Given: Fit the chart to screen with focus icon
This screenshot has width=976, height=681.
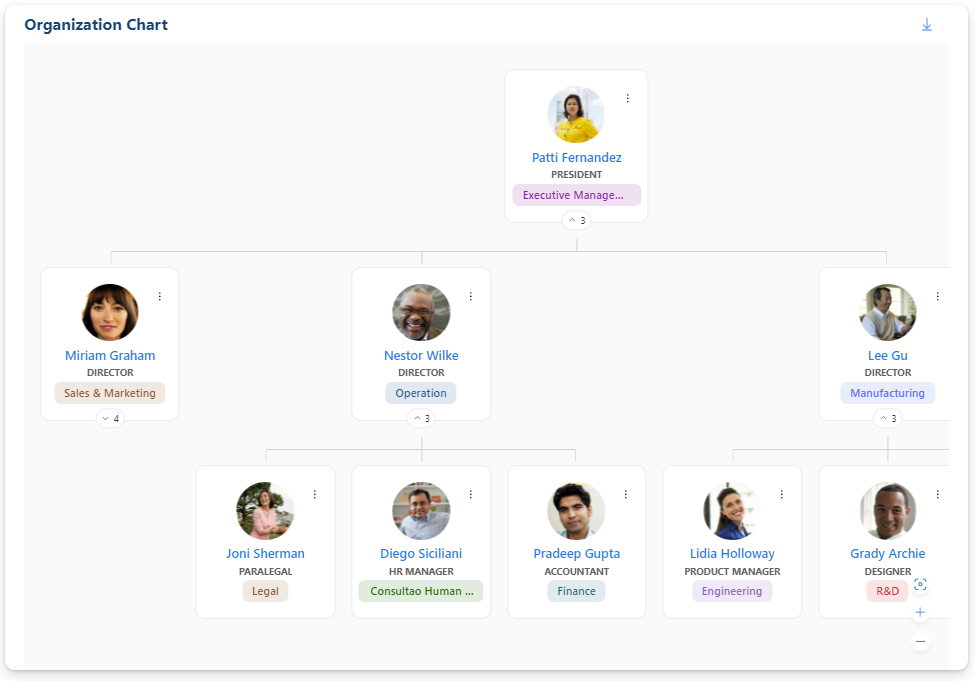Looking at the screenshot, I should 920,585.
